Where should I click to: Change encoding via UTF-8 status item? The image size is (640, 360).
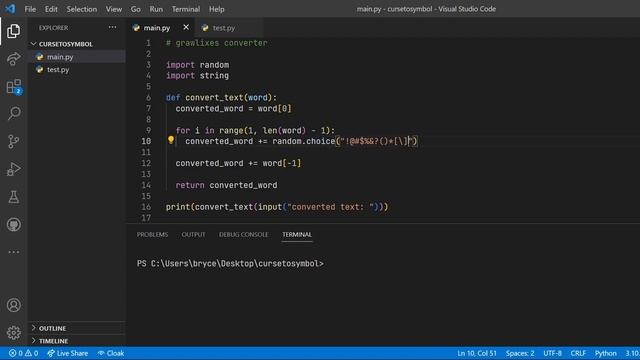[552, 353]
